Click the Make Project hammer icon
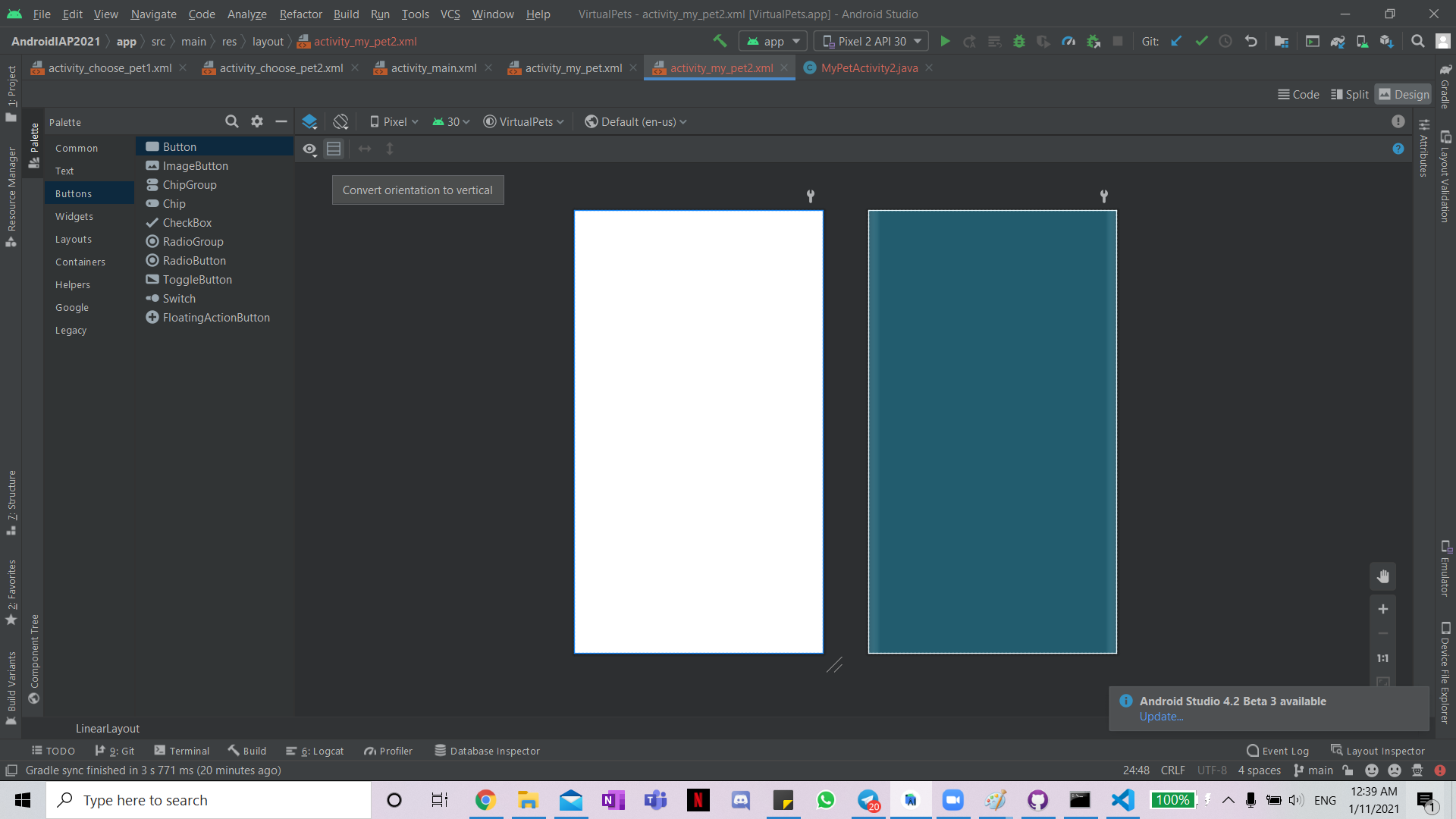The height and width of the screenshot is (819, 1456). [720, 41]
